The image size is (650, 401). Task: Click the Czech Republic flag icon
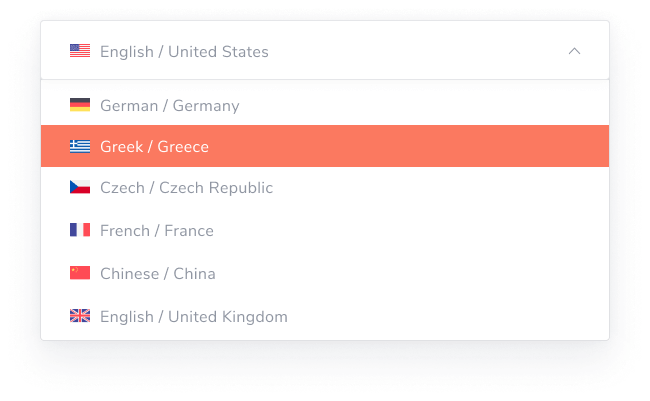click(80, 188)
